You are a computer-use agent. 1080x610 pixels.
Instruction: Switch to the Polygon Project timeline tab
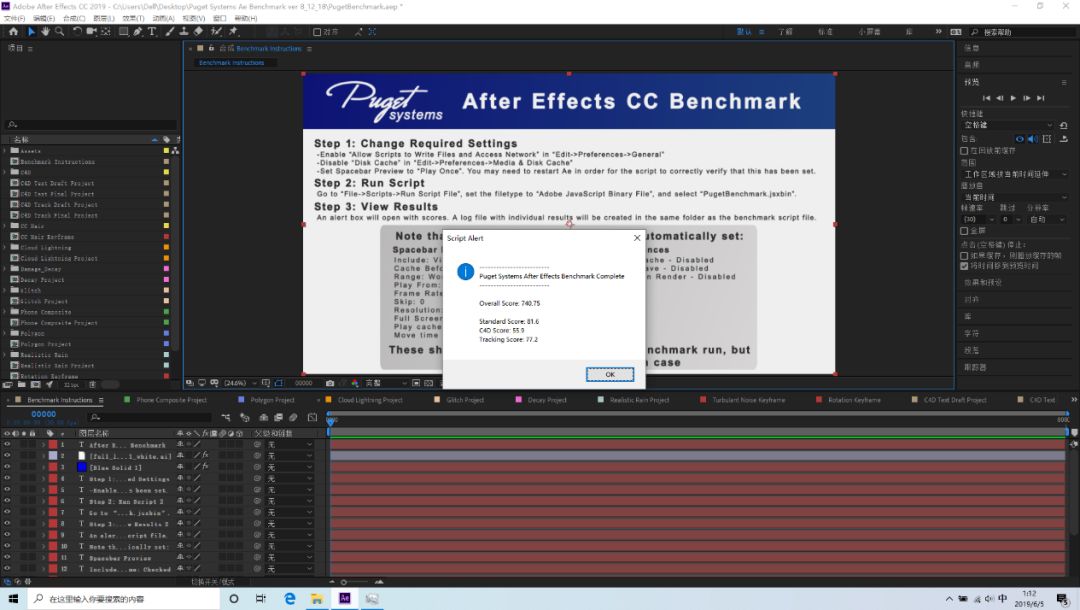pos(272,400)
